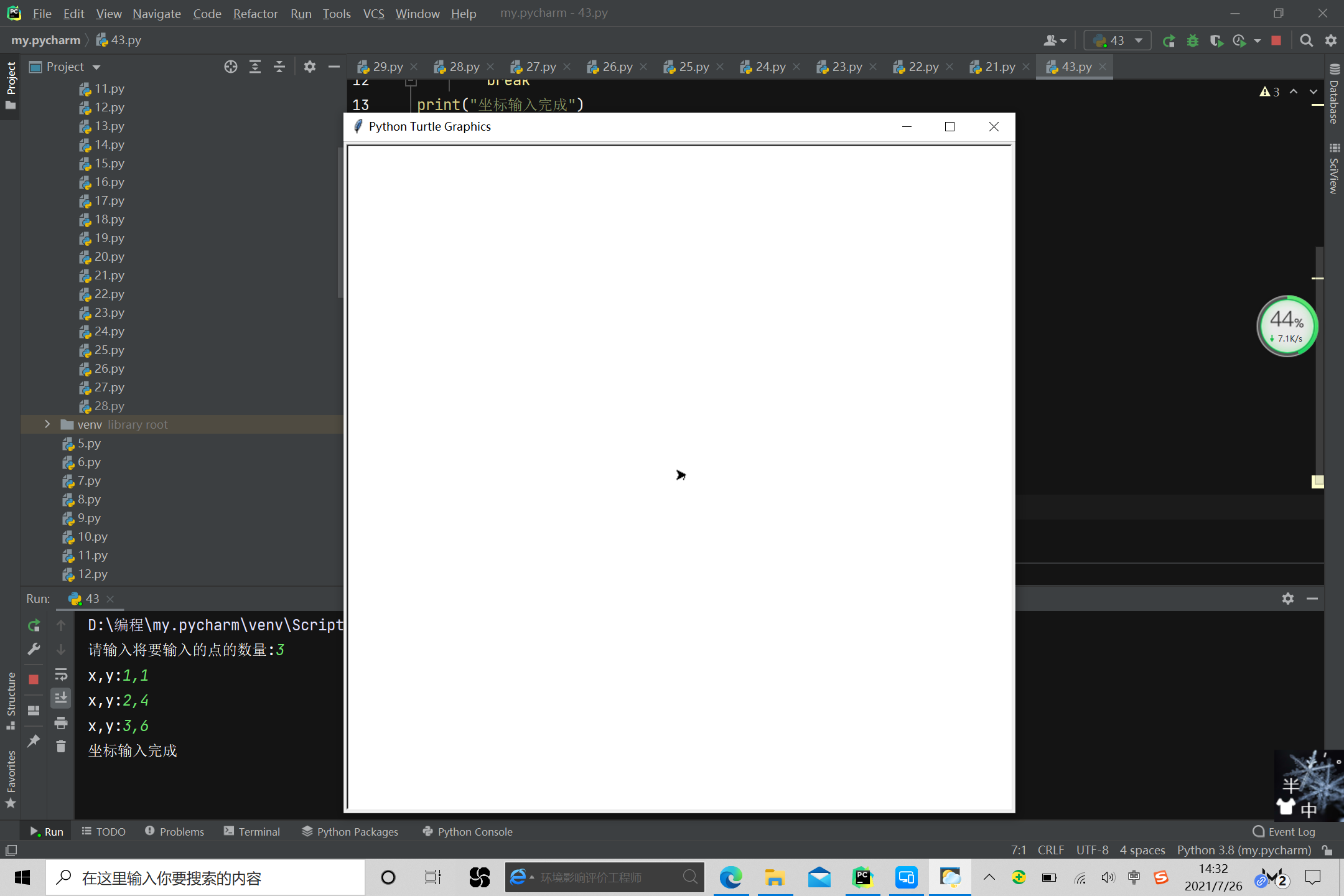1344x896 pixels.
Task: Open Microsoft Edge from taskbar
Action: click(730, 878)
